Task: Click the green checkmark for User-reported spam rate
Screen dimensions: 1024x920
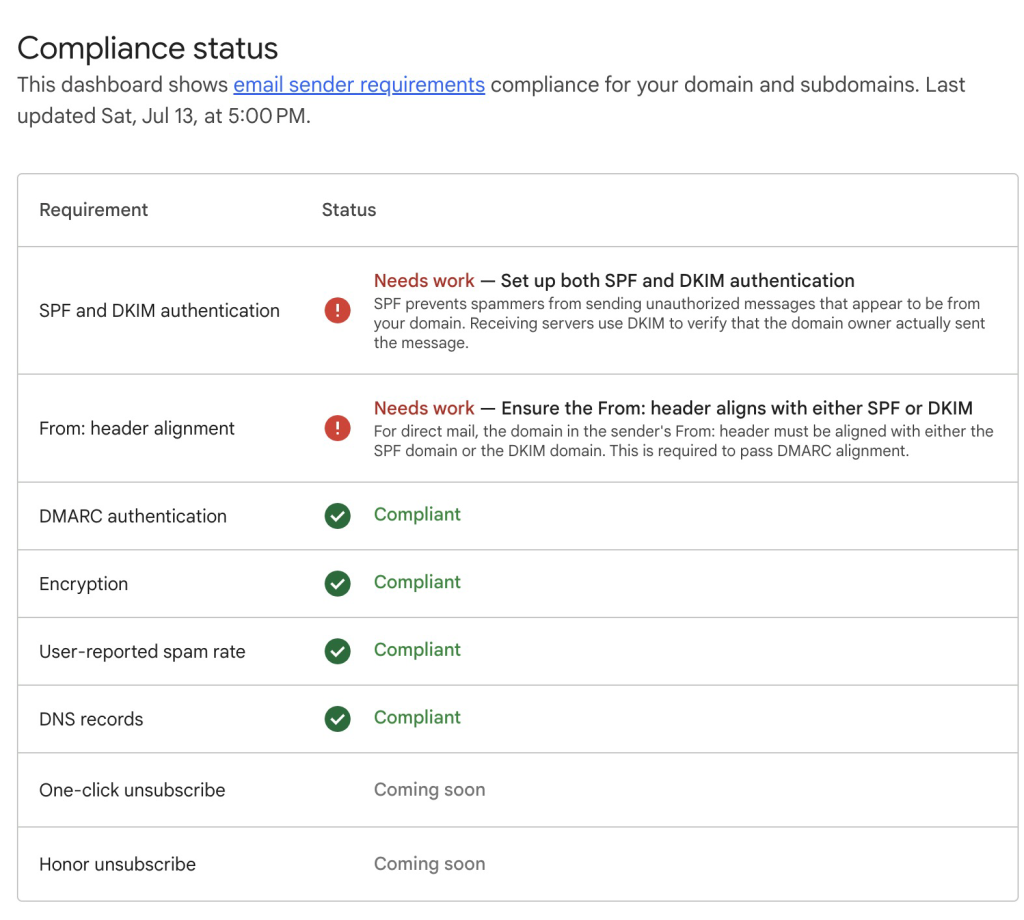Action: coord(338,652)
